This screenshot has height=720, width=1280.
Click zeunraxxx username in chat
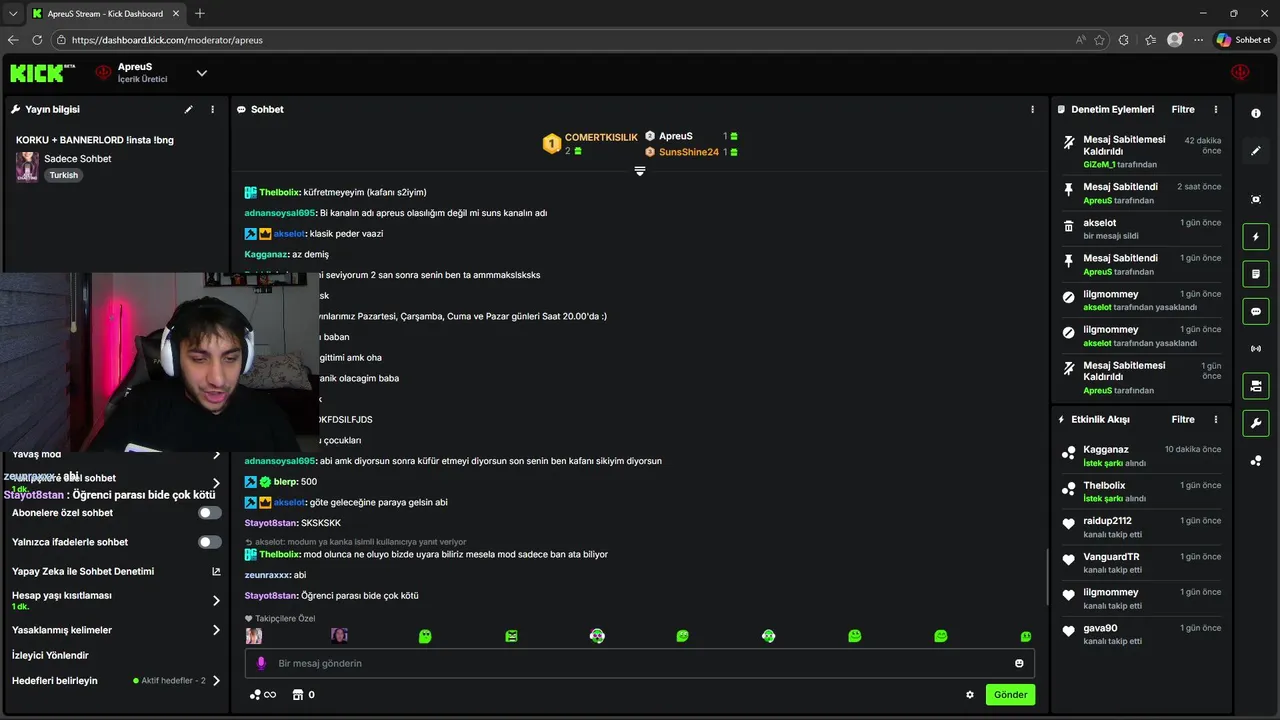tap(267, 575)
